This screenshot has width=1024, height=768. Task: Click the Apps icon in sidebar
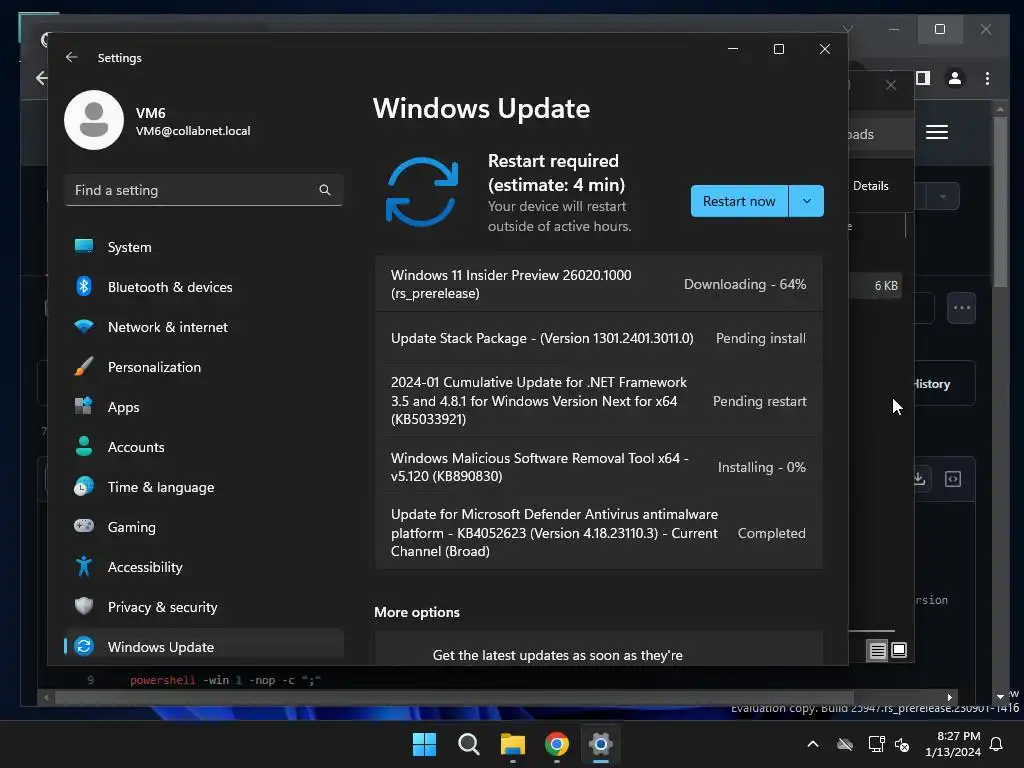[84, 406]
